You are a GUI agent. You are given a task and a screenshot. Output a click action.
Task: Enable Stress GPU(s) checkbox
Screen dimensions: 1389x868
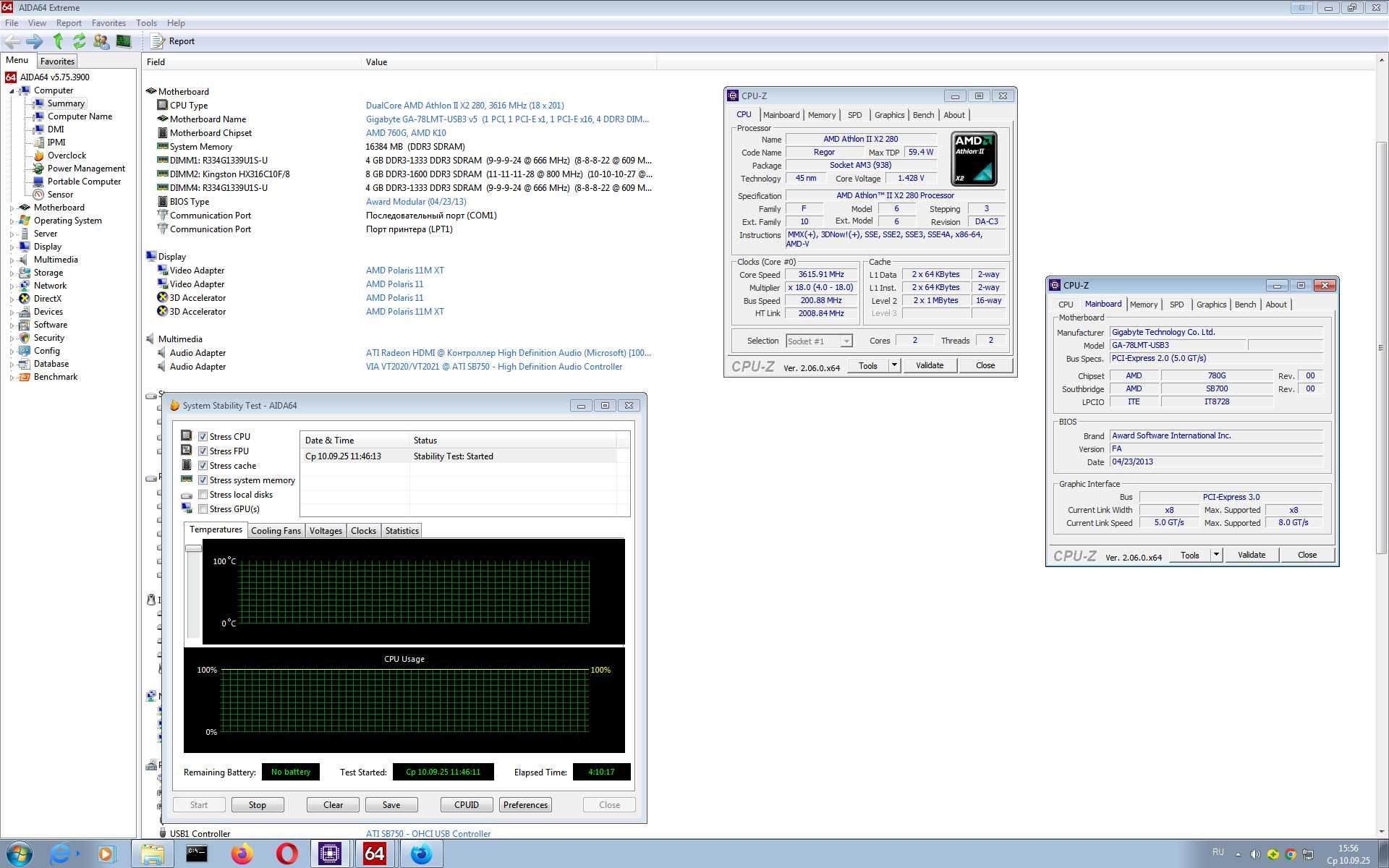click(203, 509)
